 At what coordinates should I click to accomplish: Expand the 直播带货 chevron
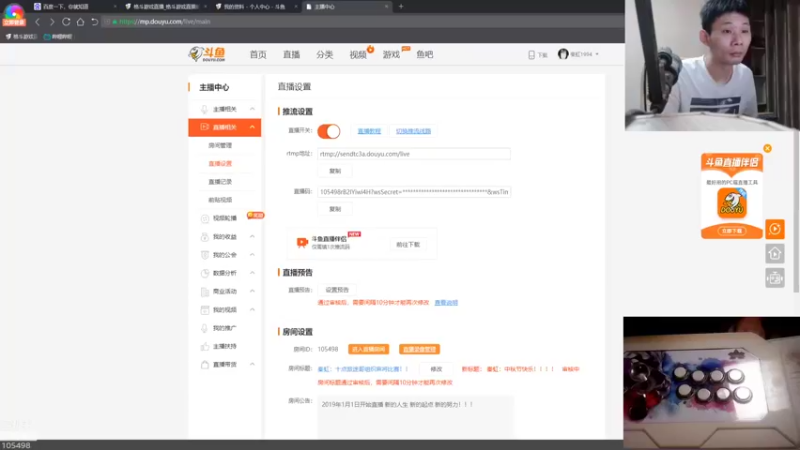tap(252, 365)
